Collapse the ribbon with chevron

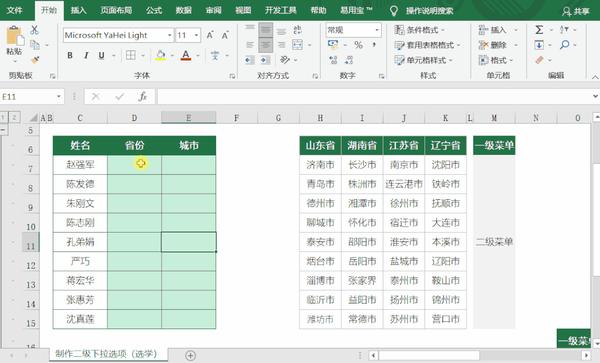(595, 77)
